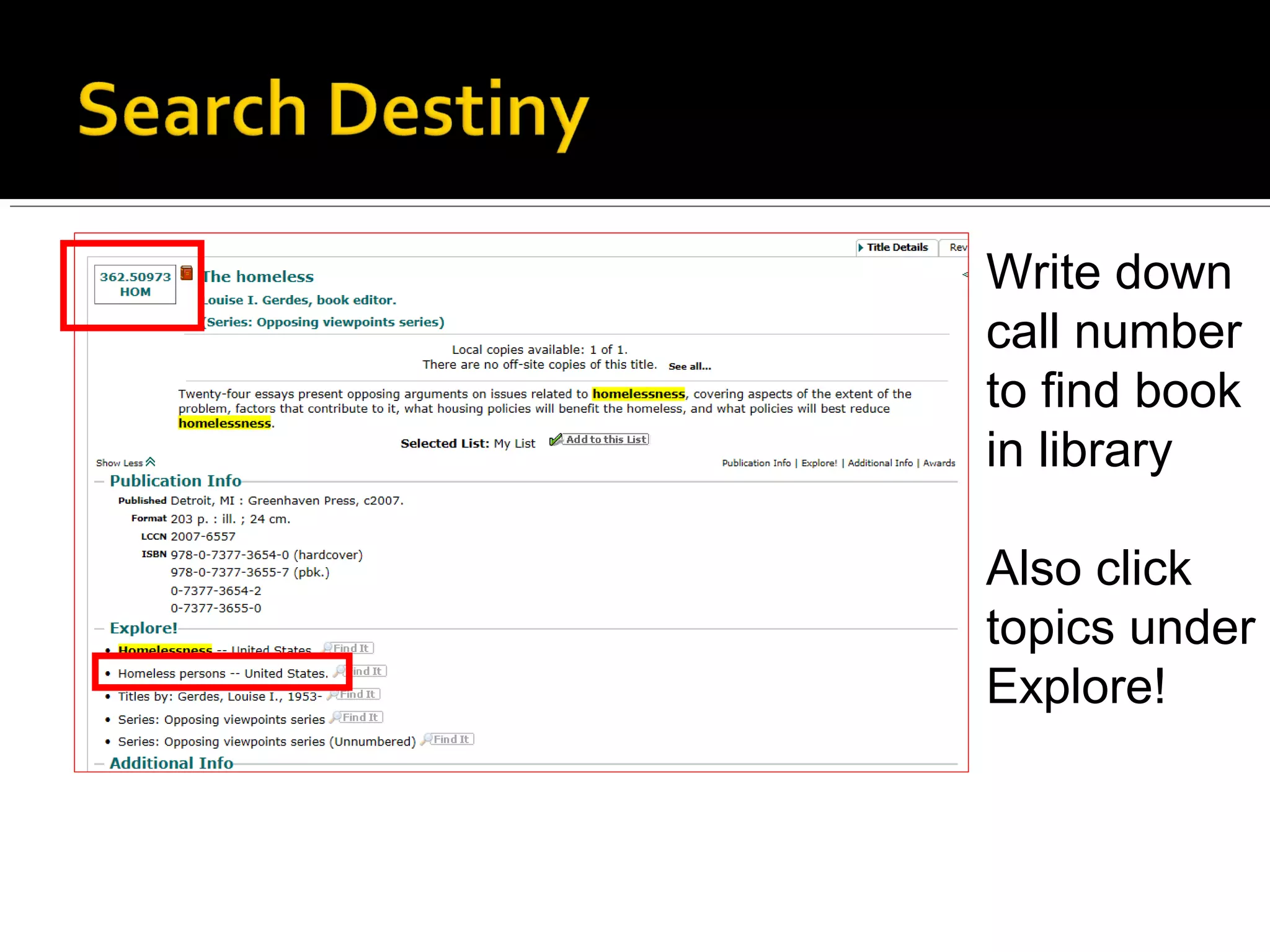This screenshot has height=952, width=1270.
Task: Click the Selected List: My List label
Action: coord(468,444)
